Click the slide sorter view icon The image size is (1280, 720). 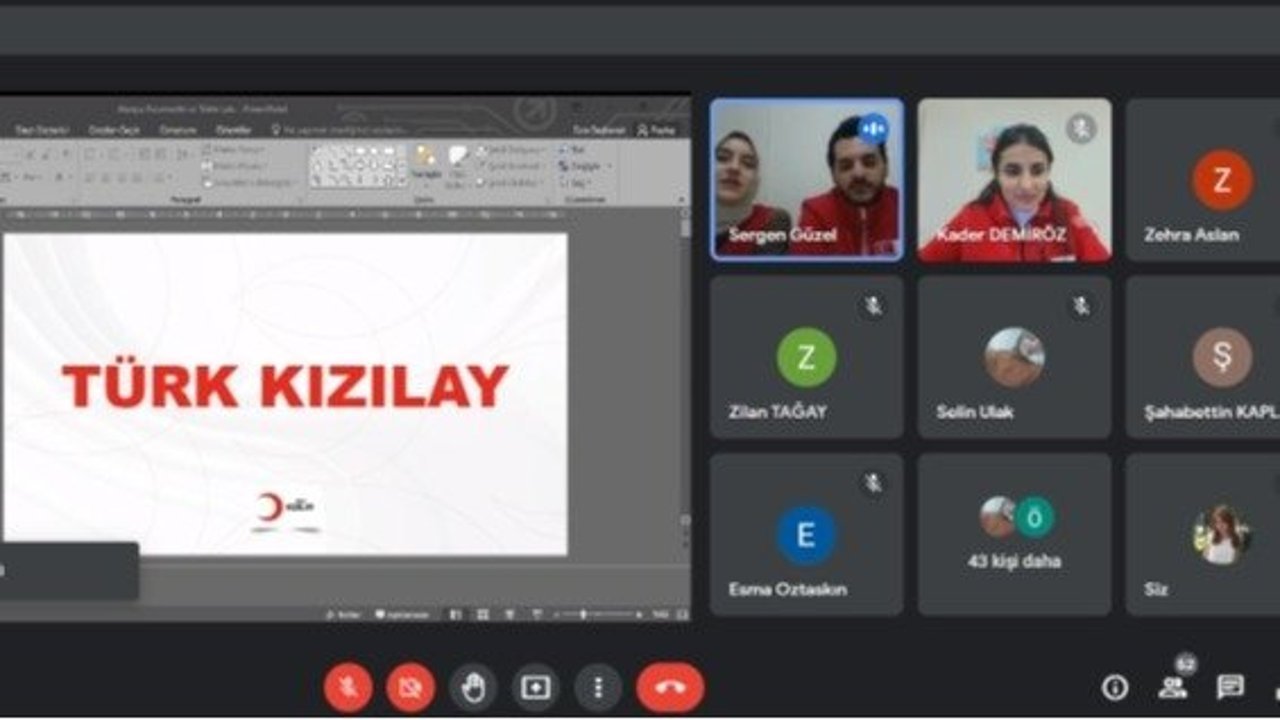tap(483, 614)
